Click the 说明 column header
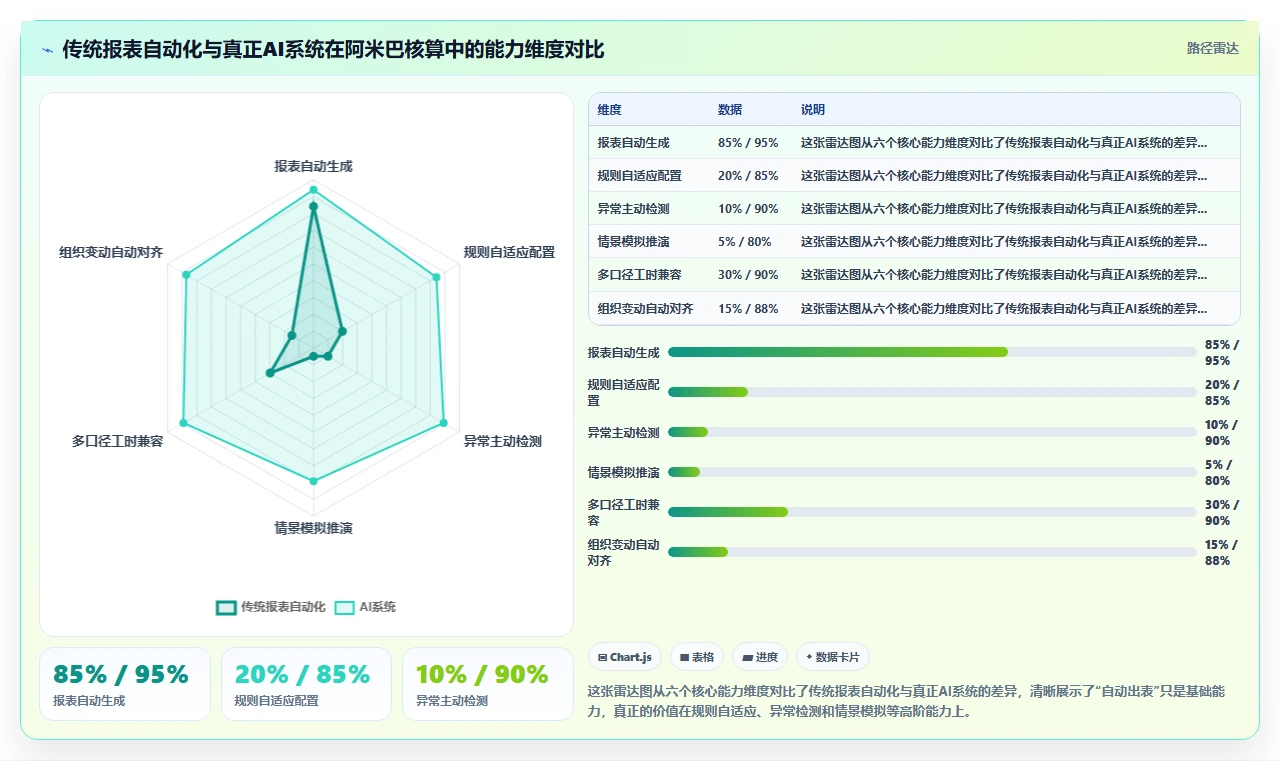This screenshot has width=1280, height=761. tap(813, 110)
